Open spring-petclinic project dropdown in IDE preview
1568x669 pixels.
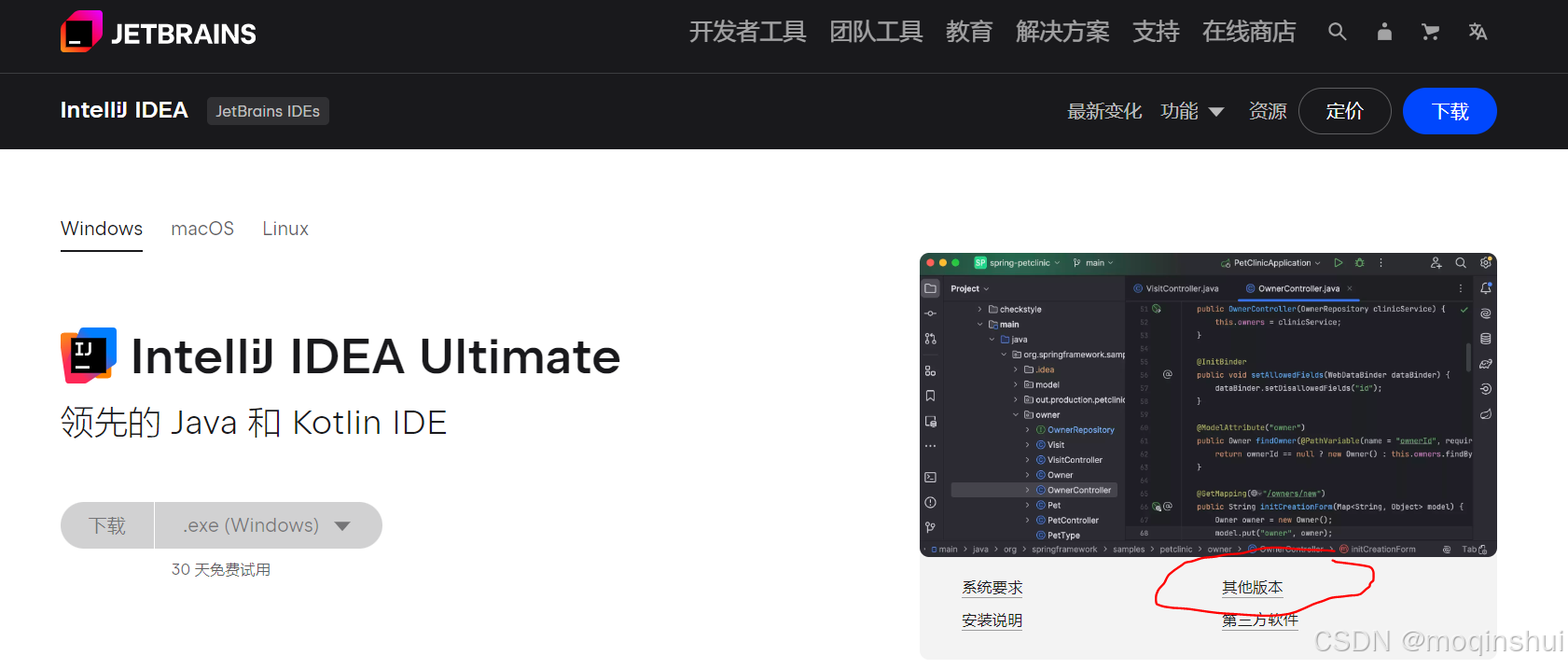(1018, 263)
